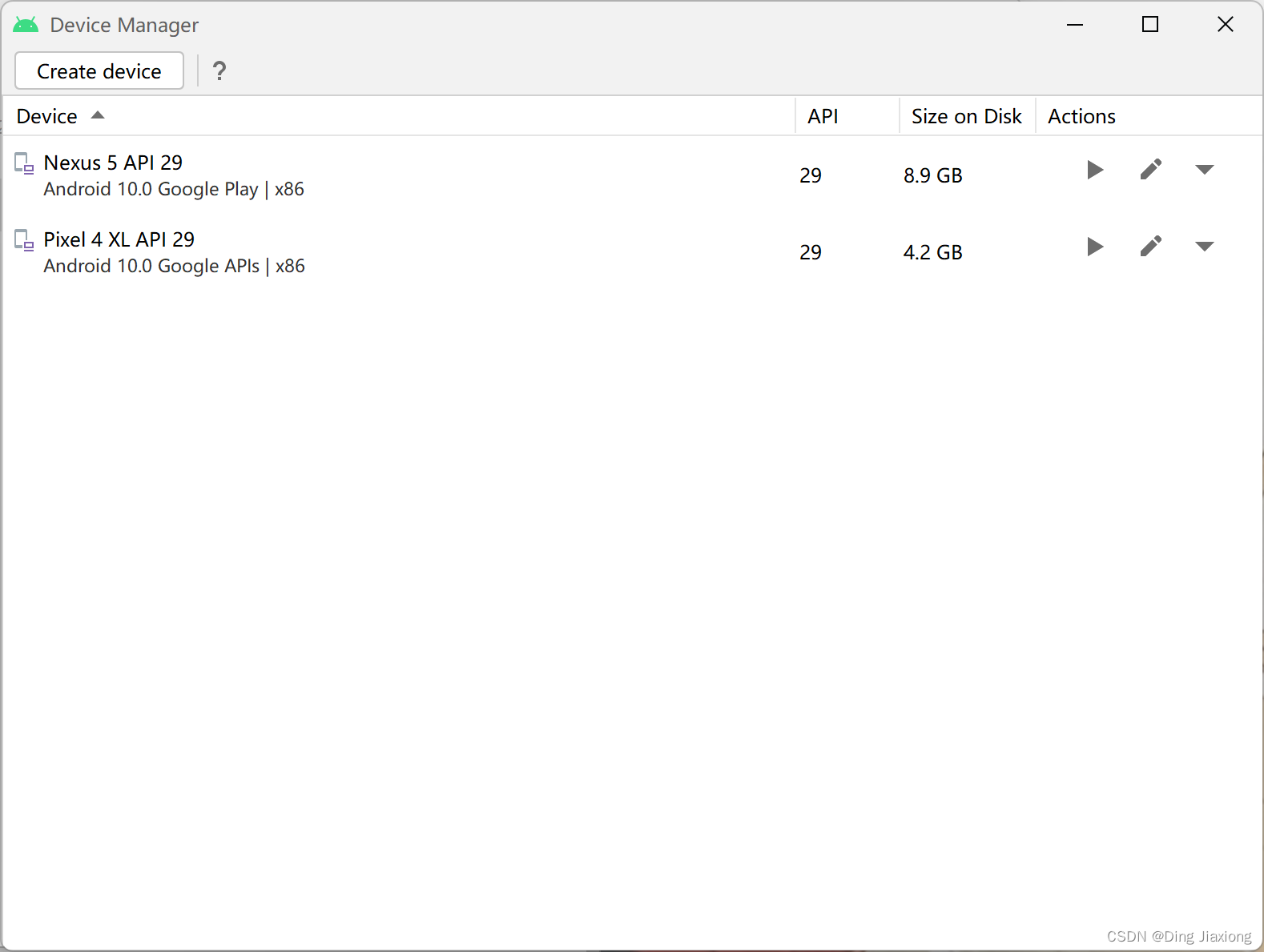Launch the Pixel 4 XL API 29 emulator
Image resolution: width=1264 pixels, height=952 pixels.
(x=1095, y=247)
